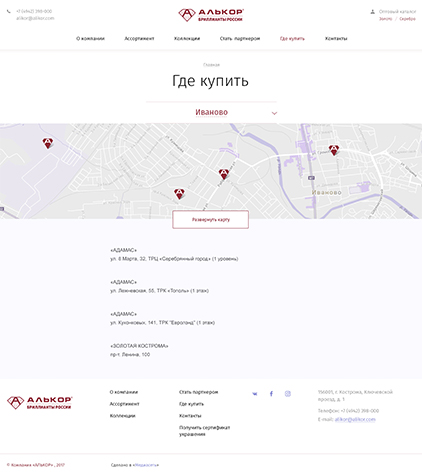Open the Facebook icon in the footer

271,394
